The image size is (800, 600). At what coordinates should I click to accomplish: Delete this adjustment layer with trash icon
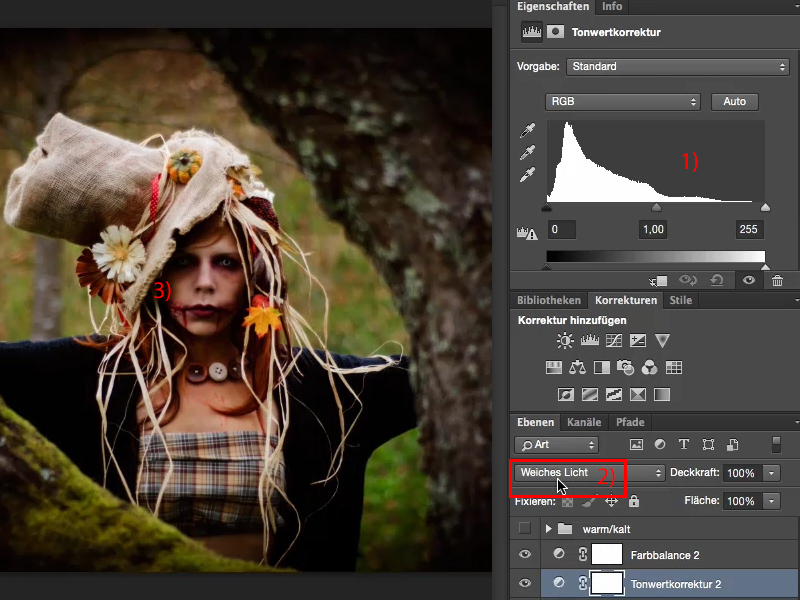[x=777, y=280]
